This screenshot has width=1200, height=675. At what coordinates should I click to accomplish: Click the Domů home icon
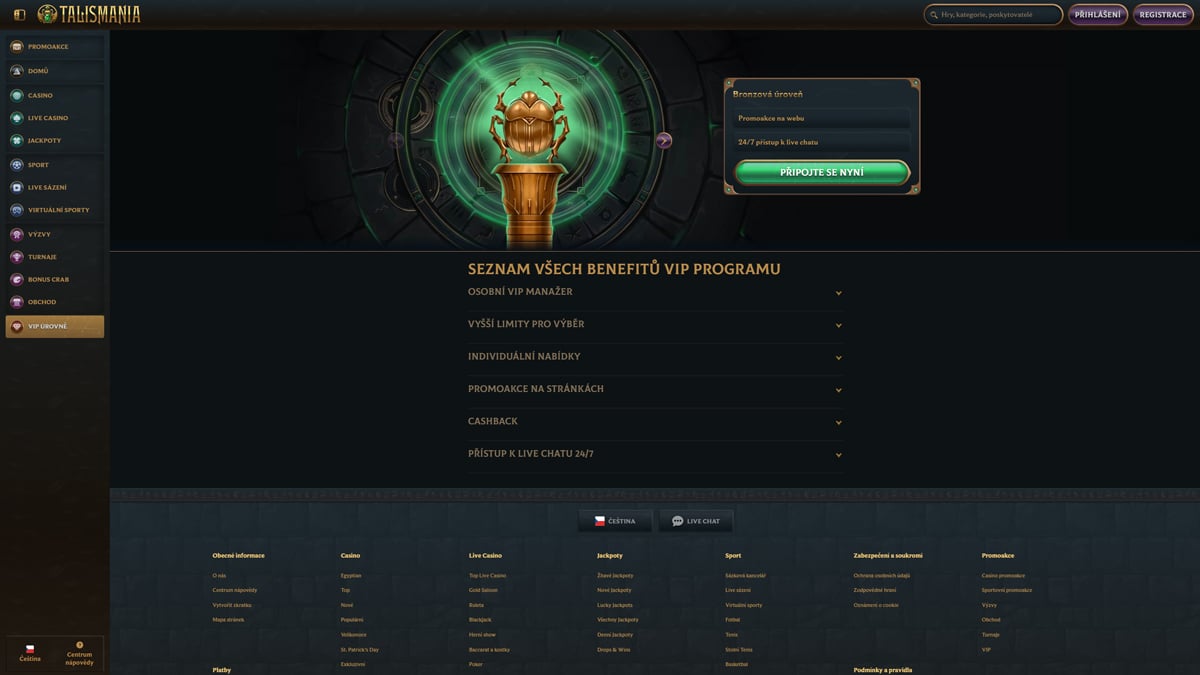point(17,71)
